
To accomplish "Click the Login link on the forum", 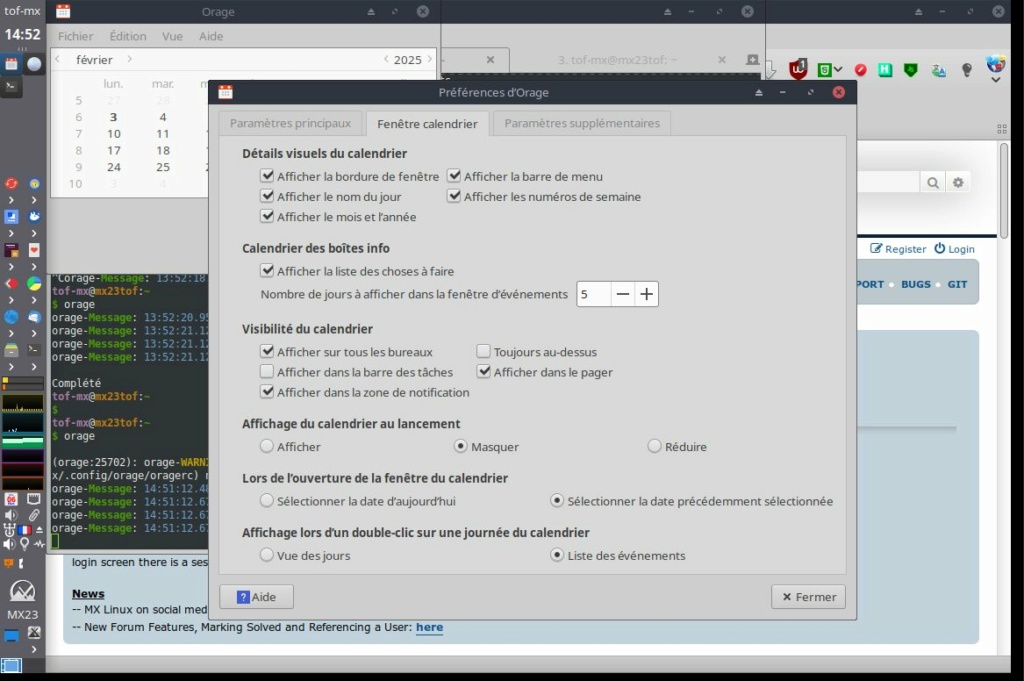I will [x=954, y=249].
